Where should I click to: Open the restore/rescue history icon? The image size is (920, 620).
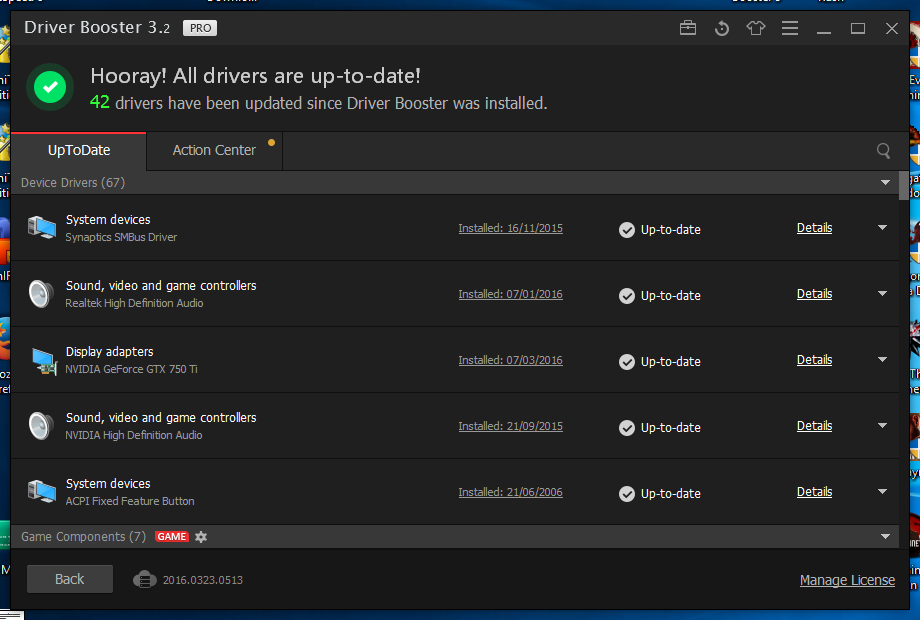722,28
